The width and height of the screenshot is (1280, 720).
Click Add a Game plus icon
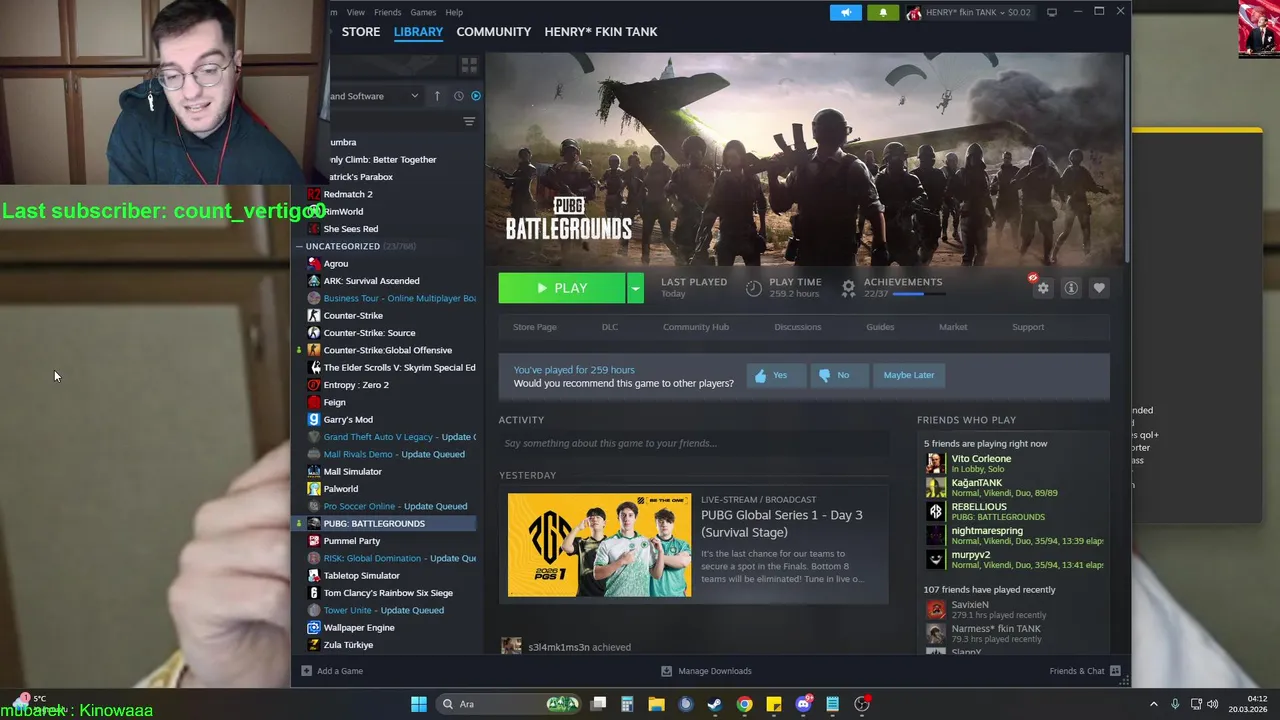(x=307, y=671)
